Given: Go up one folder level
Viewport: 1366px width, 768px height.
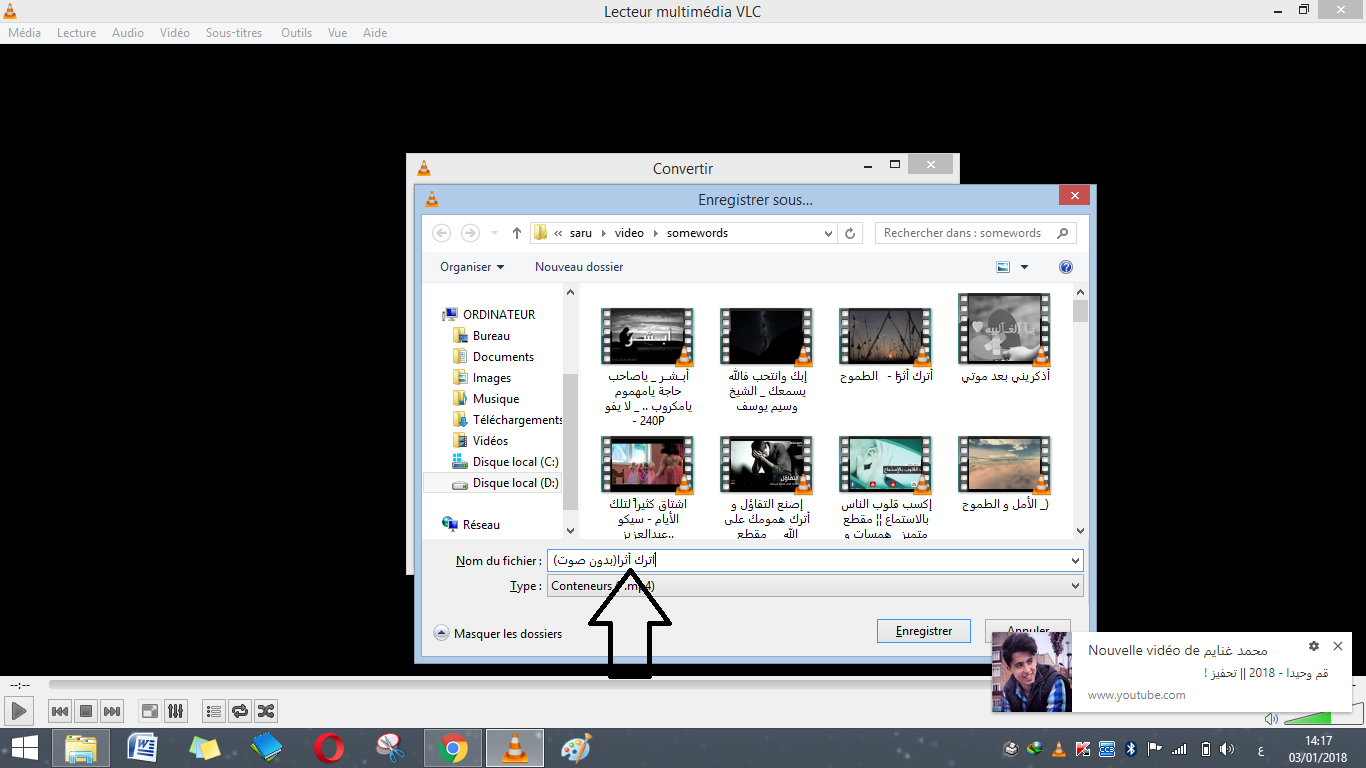Looking at the screenshot, I should click(x=517, y=233).
